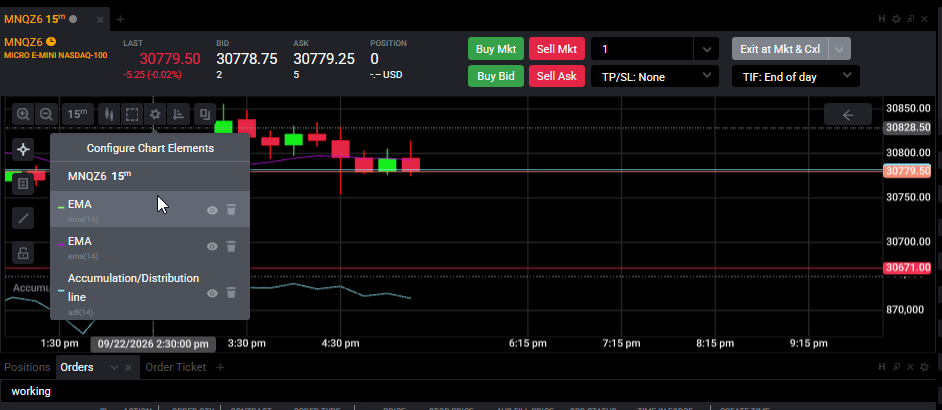Viewport: 942px width, 410px height.
Task: Select the Orders tab
Action: 77,367
